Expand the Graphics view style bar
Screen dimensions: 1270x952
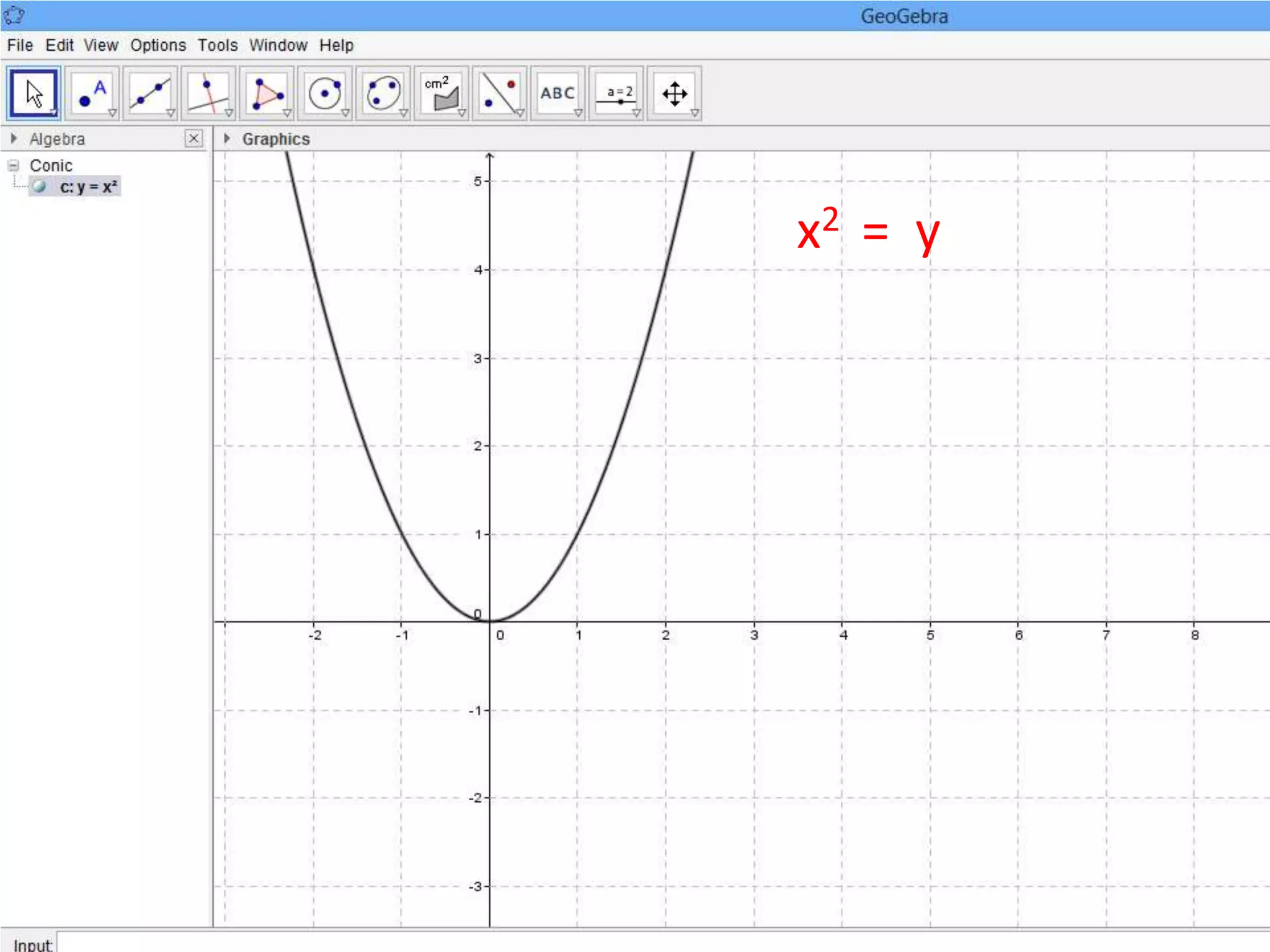(x=227, y=139)
